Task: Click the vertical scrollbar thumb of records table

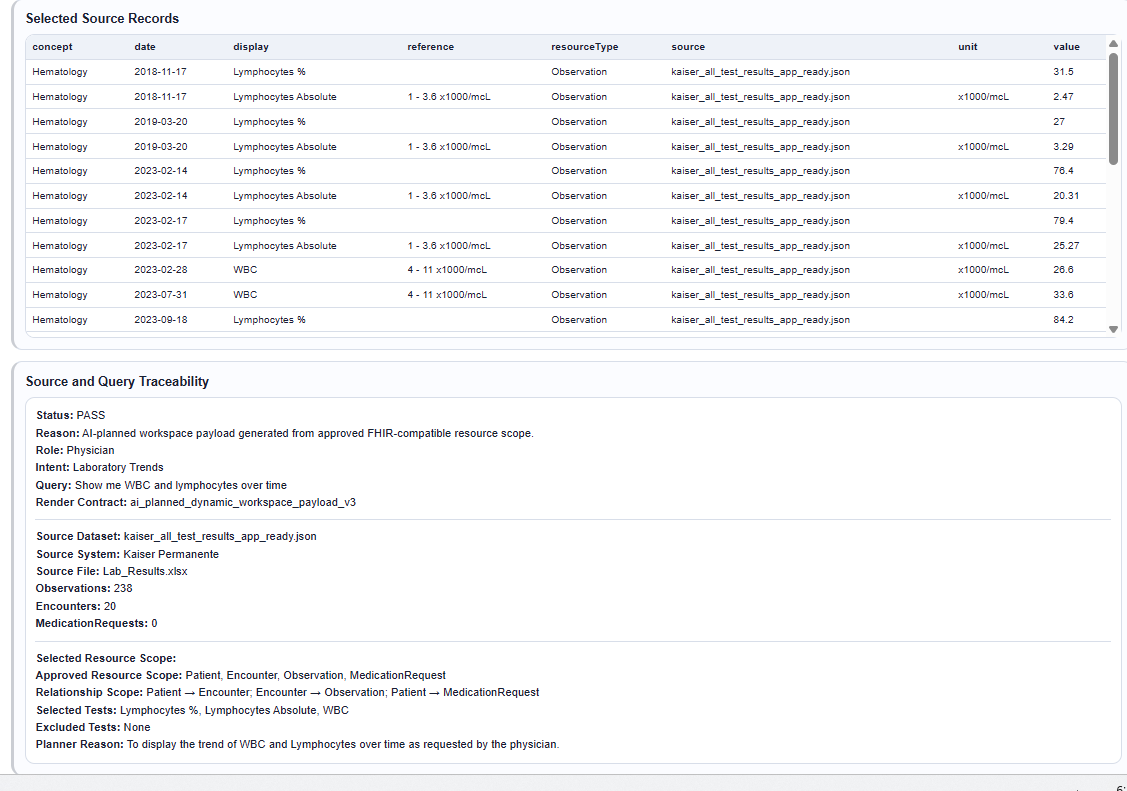Action: (x=1113, y=108)
